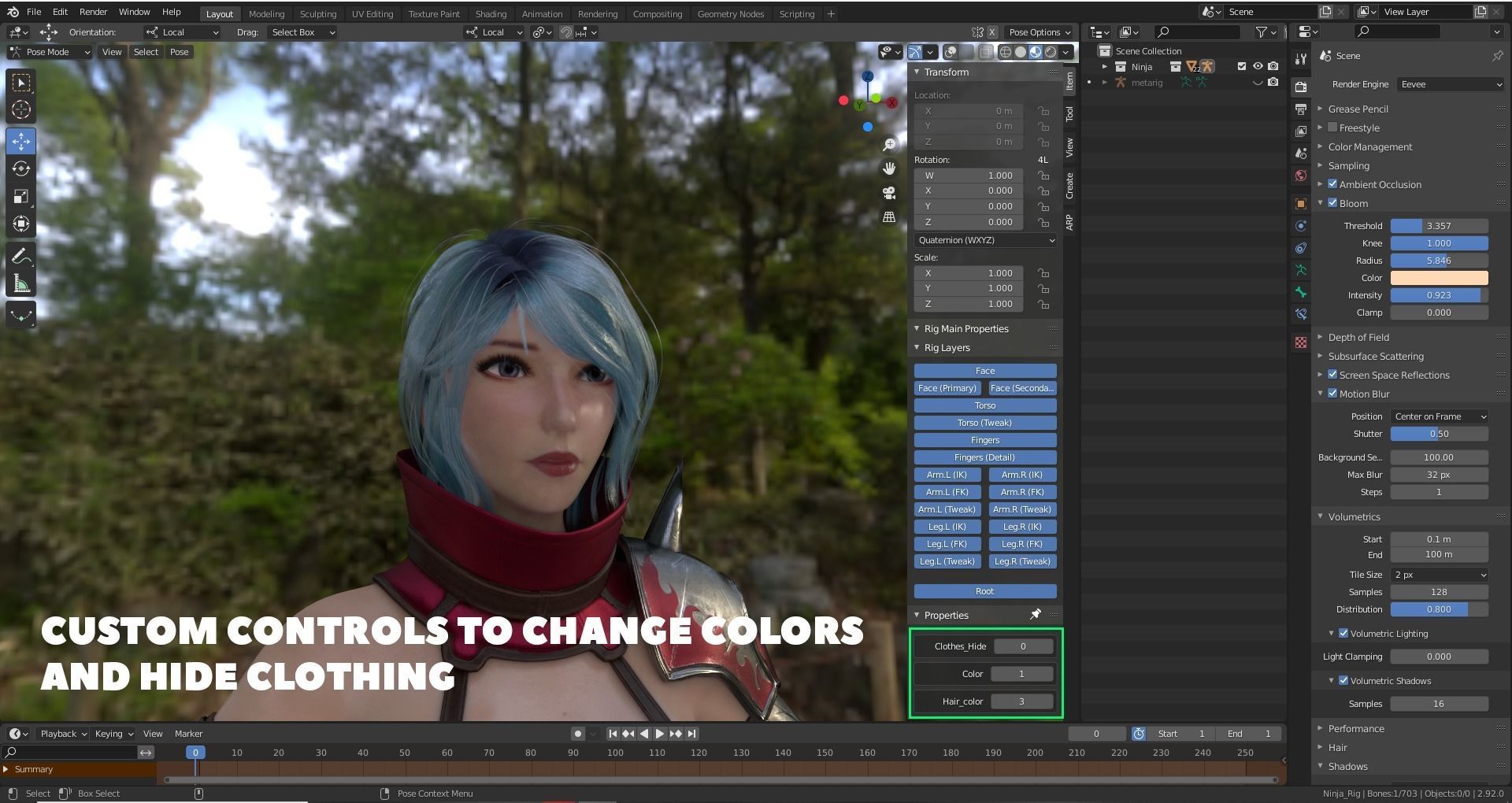Open Output properties tab icon
1512x803 pixels.
[x=1300, y=109]
